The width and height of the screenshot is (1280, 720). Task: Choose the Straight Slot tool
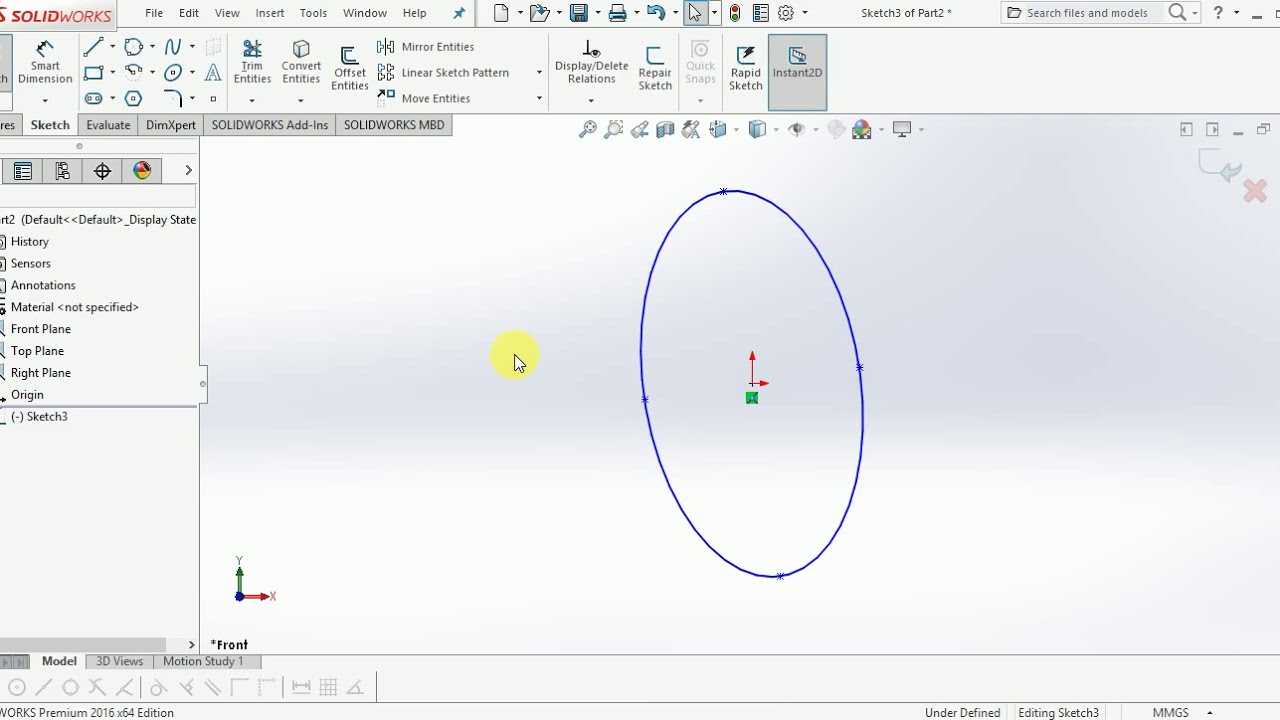coord(93,98)
